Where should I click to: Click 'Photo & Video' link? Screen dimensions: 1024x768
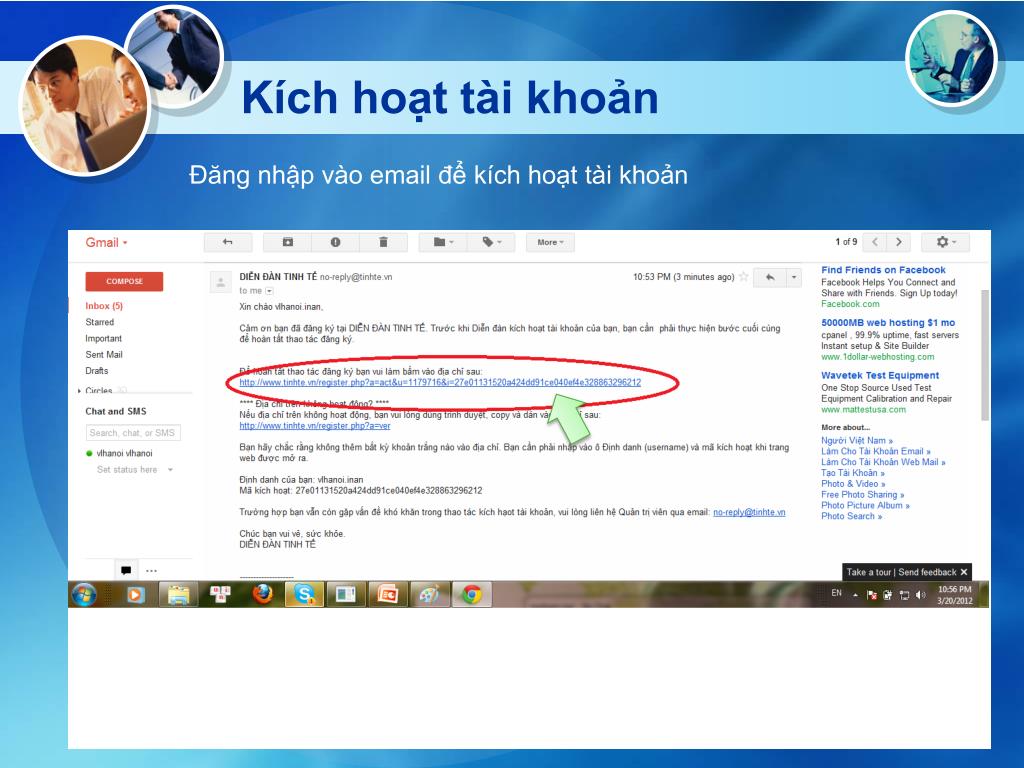tap(853, 484)
